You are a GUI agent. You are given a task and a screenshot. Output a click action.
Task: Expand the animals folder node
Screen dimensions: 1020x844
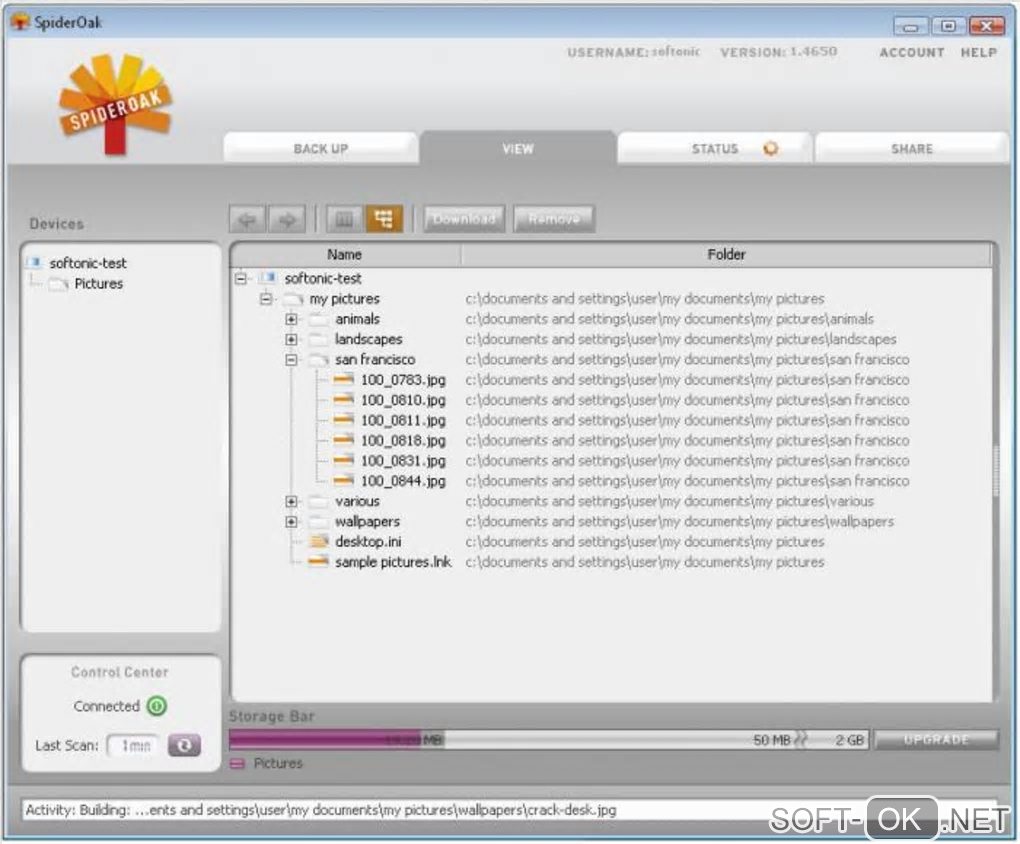[x=291, y=319]
